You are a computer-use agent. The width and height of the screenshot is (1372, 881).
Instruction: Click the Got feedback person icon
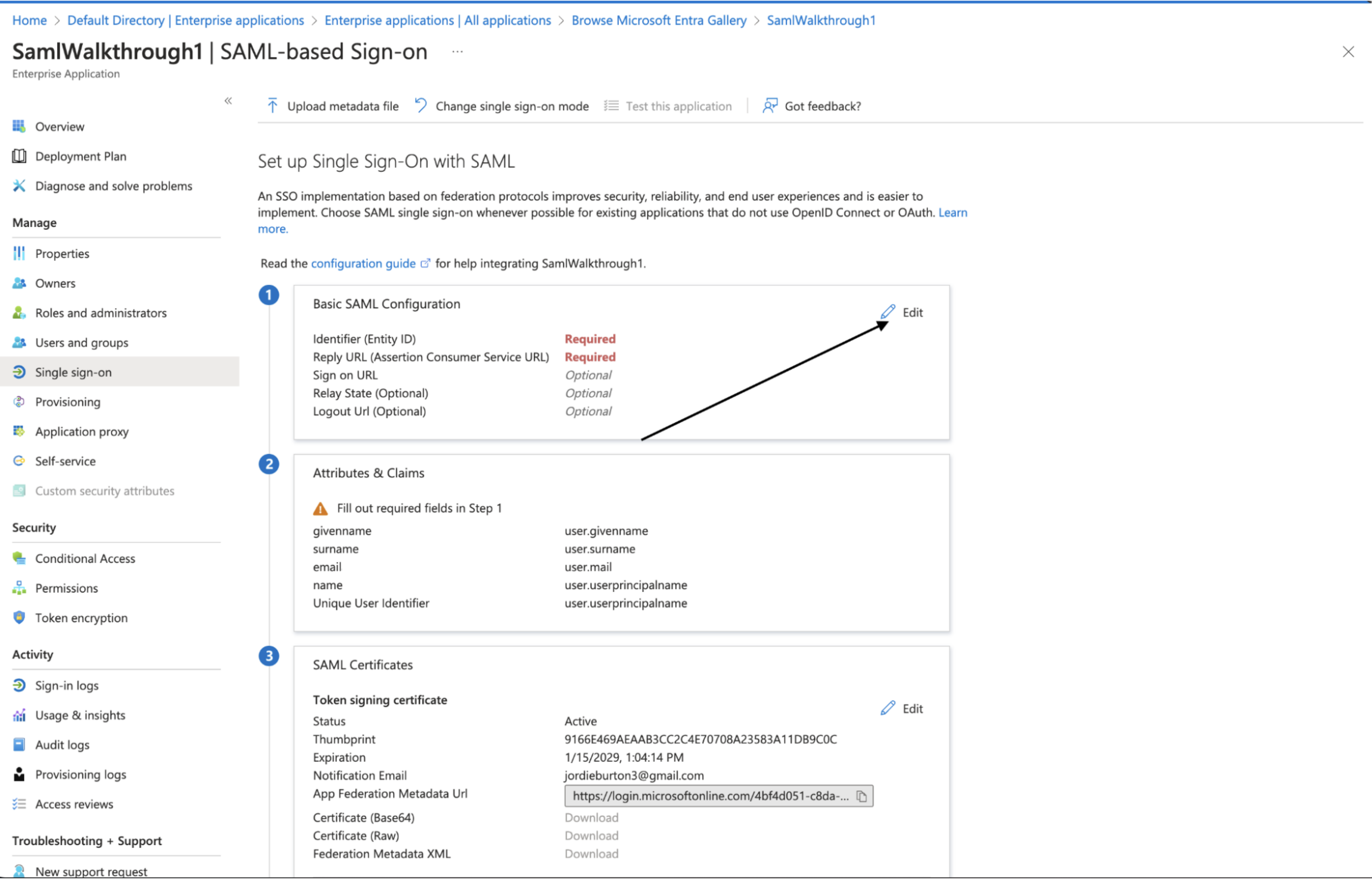(x=770, y=106)
